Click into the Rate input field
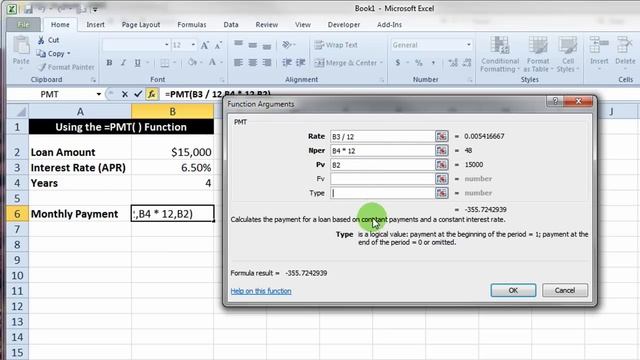Image resolution: width=640 pixels, height=360 pixels. click(382, 136)
